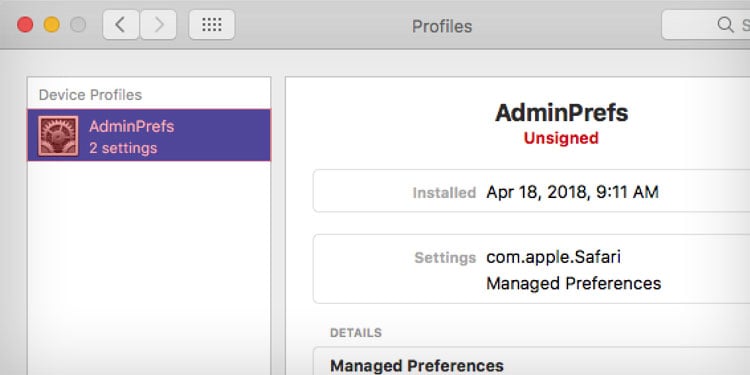
Task: Click the magnifier icon in search field
Action: coord(725,24)
